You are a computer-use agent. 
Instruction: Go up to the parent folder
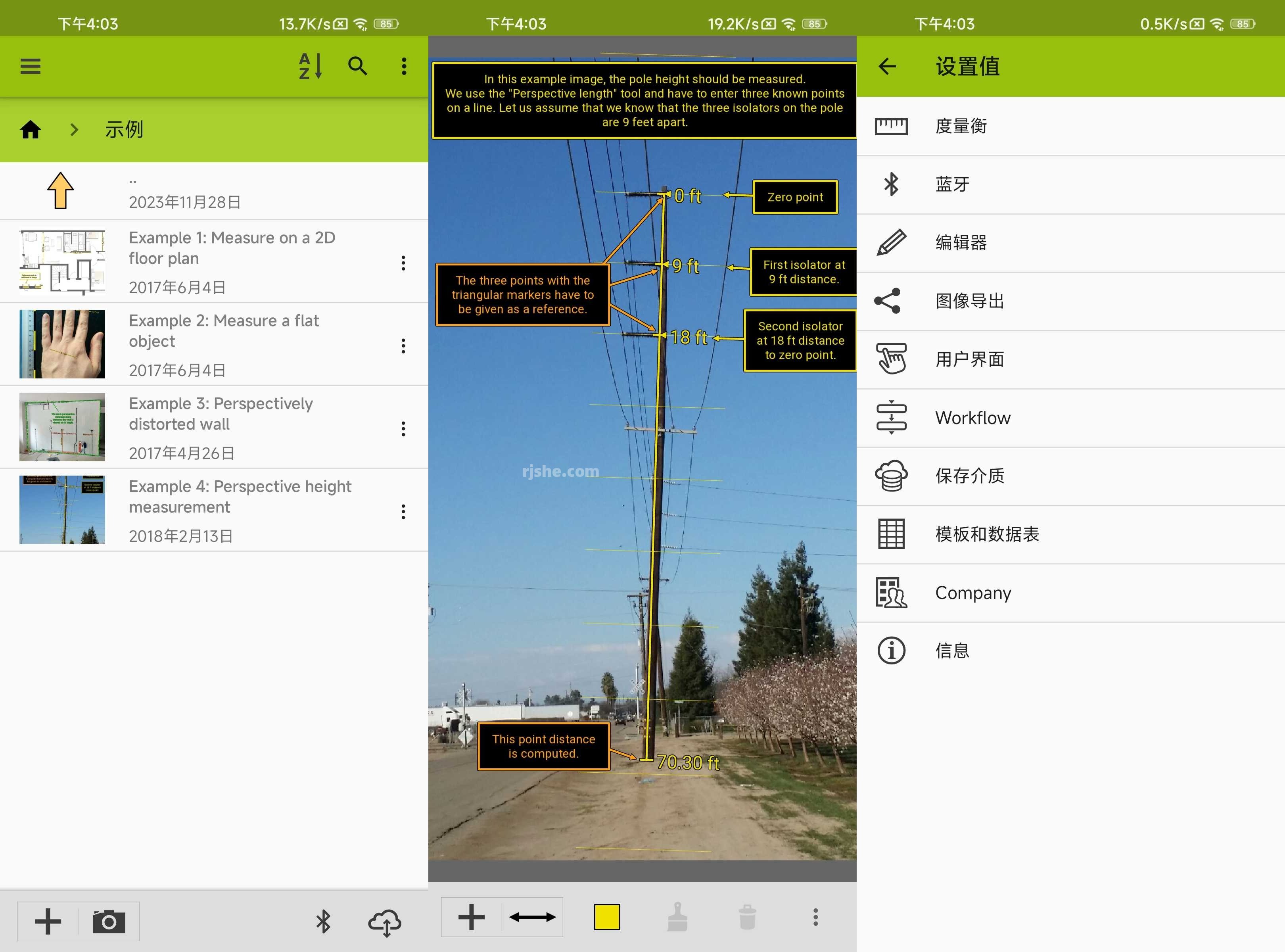click(61, 191)
